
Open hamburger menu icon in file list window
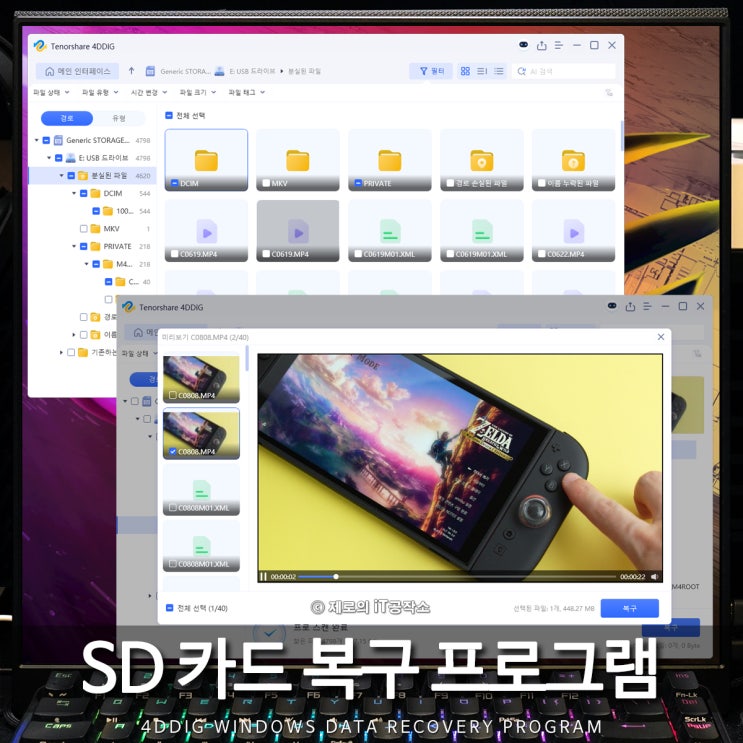(559, 45)
